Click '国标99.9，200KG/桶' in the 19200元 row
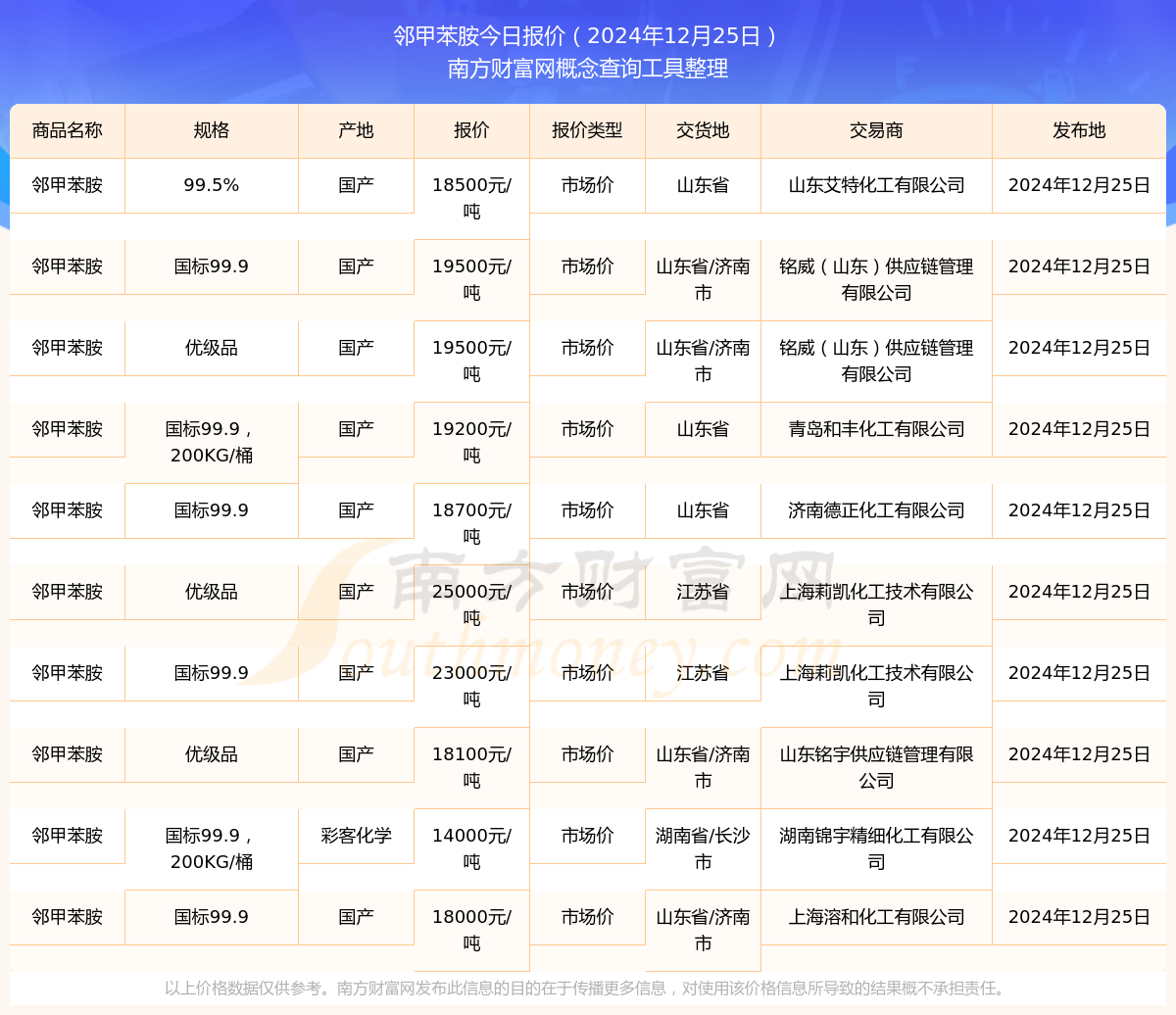 point(212,443)
